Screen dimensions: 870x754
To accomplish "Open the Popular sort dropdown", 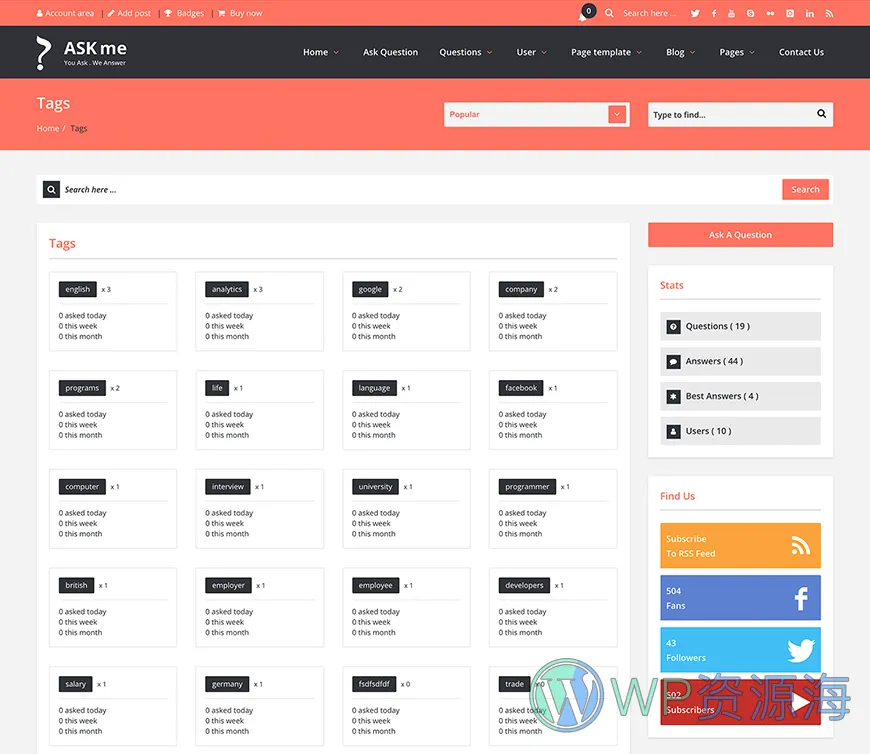I will click(x=536, y=115).
